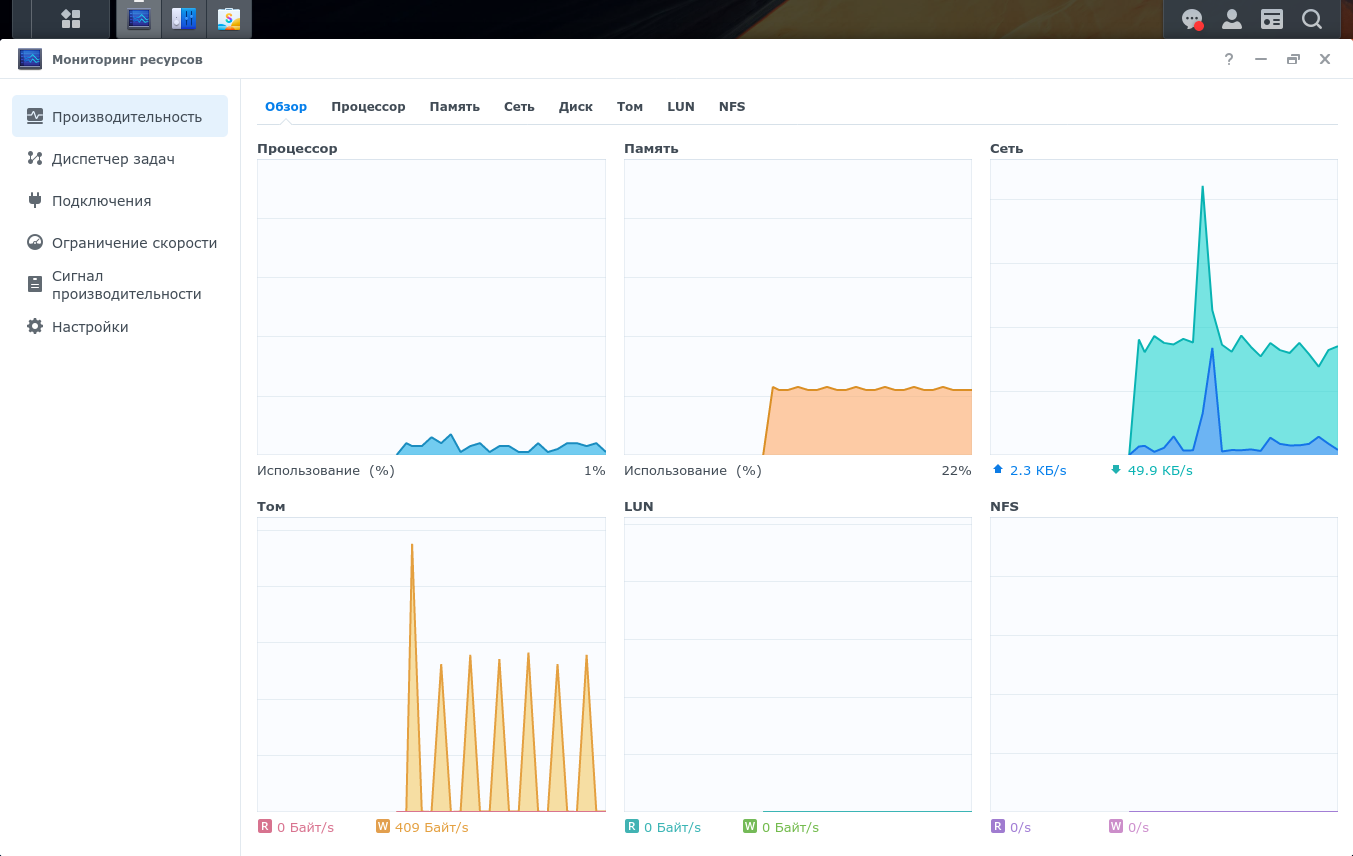Click the Сеть traffic chart
1353x856 pixels.
[x=1164, y=307]
